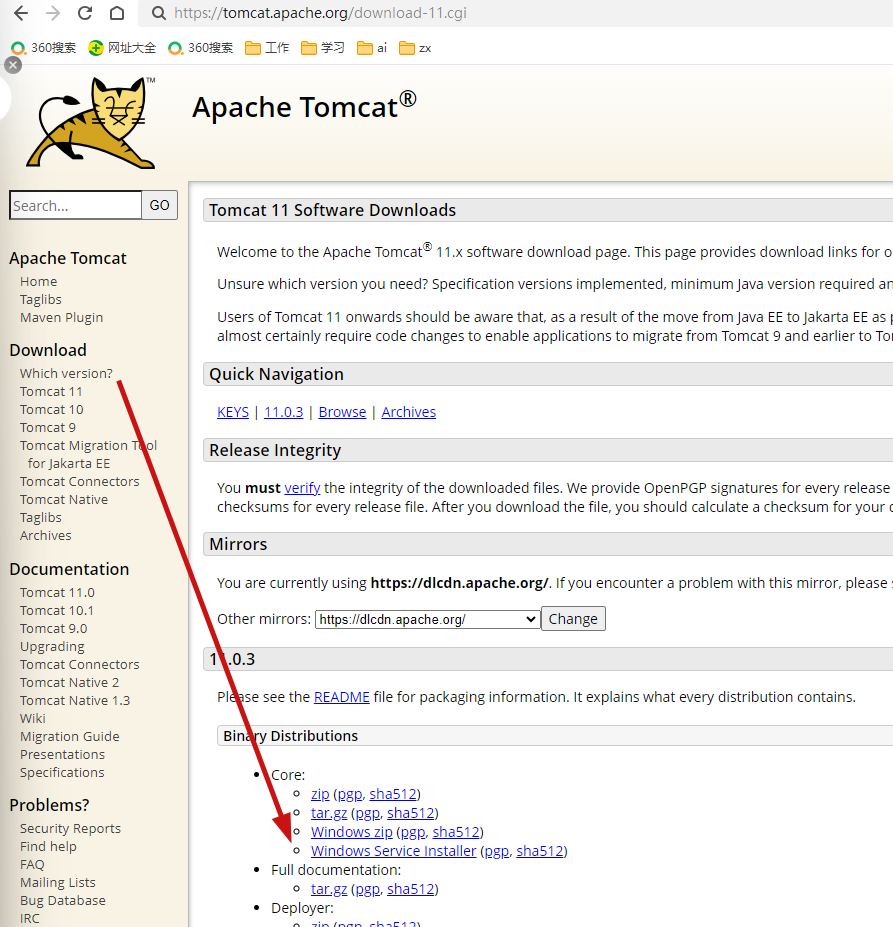Open Bug Database sidebar link
Screen dimensions: 893x927
[x=63, y=900]
